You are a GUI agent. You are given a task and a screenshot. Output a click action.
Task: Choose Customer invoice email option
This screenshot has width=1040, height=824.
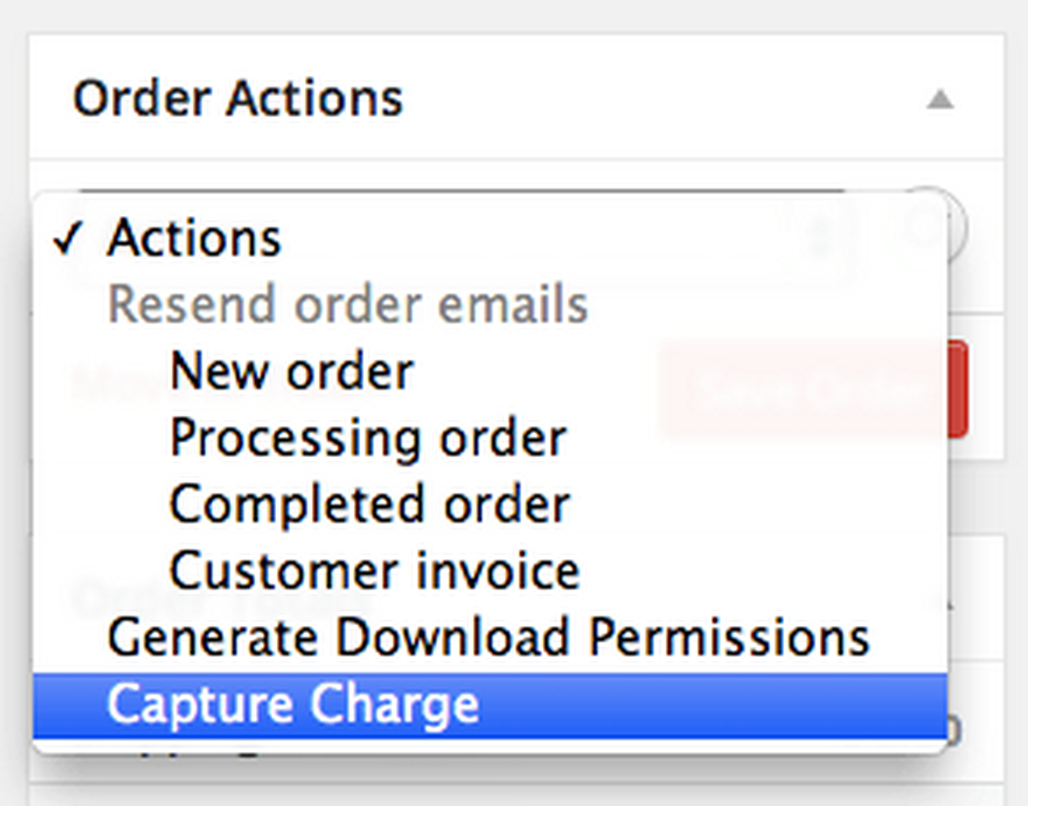coord(374,571)
